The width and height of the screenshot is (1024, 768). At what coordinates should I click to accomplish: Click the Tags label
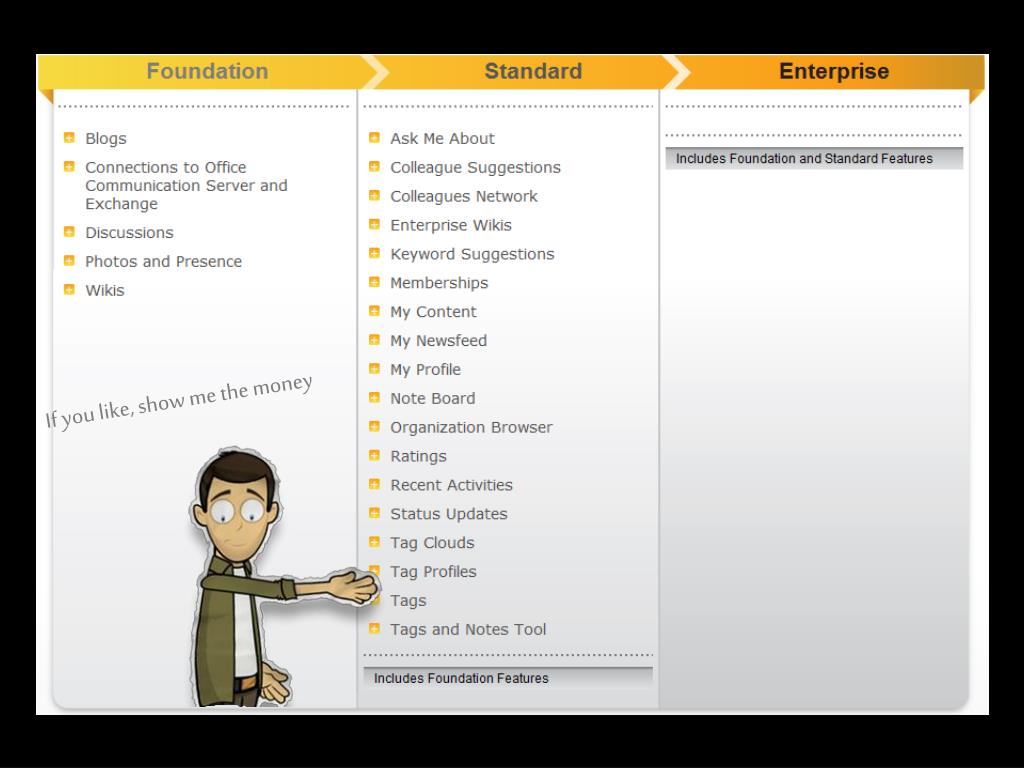(x=408, y=601)
